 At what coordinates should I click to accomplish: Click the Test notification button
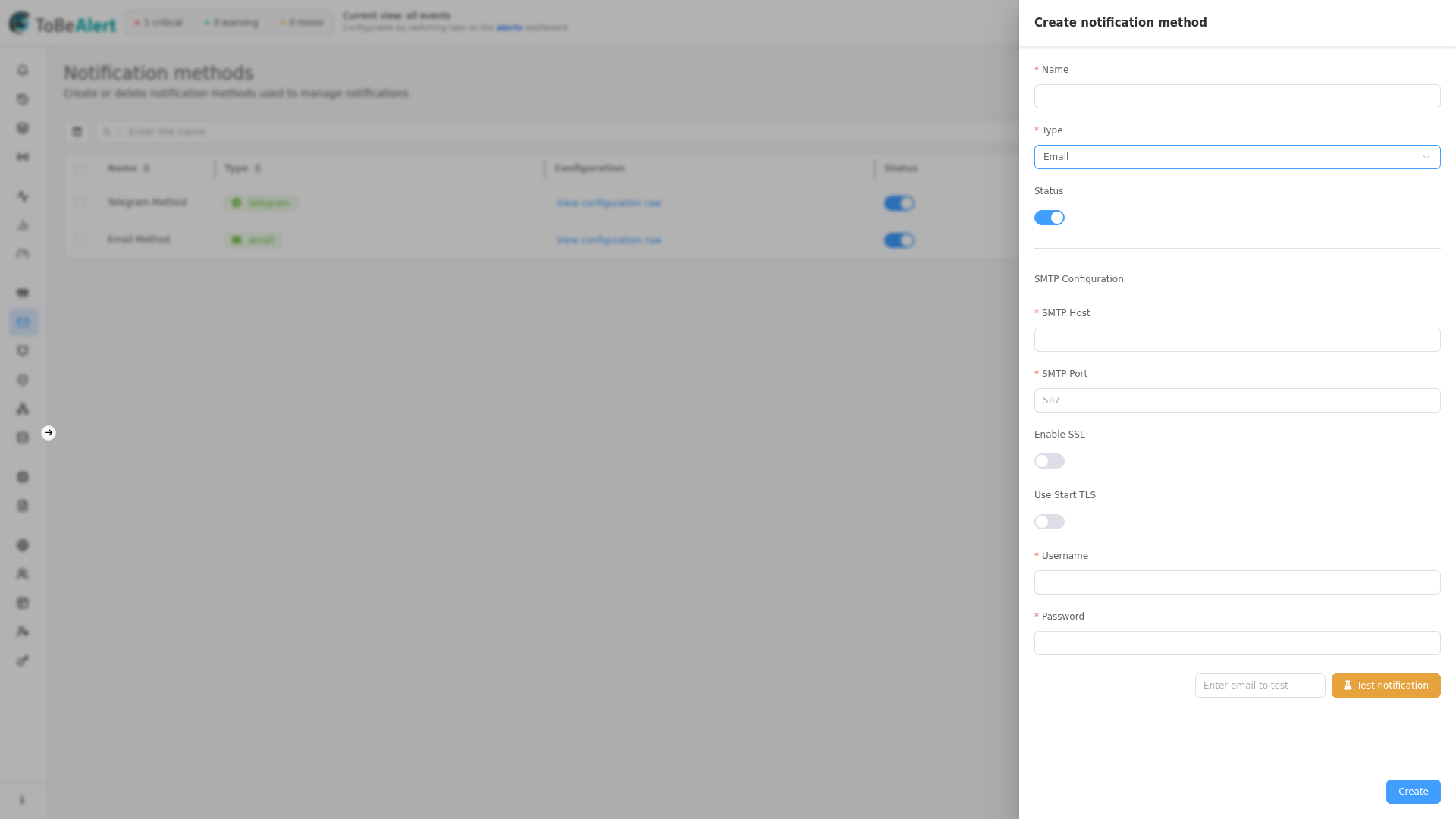[x=1385, y=686]
